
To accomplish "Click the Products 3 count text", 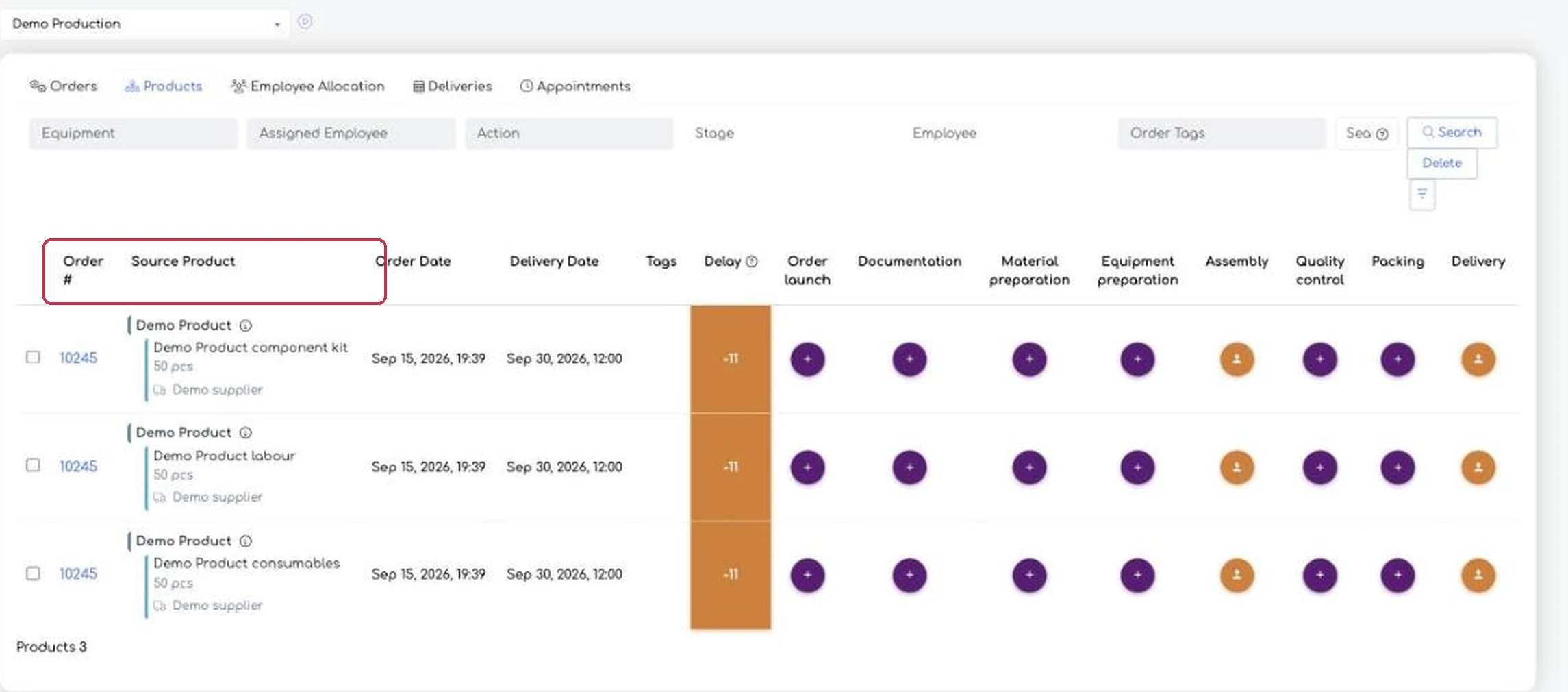I will (51, 647).
